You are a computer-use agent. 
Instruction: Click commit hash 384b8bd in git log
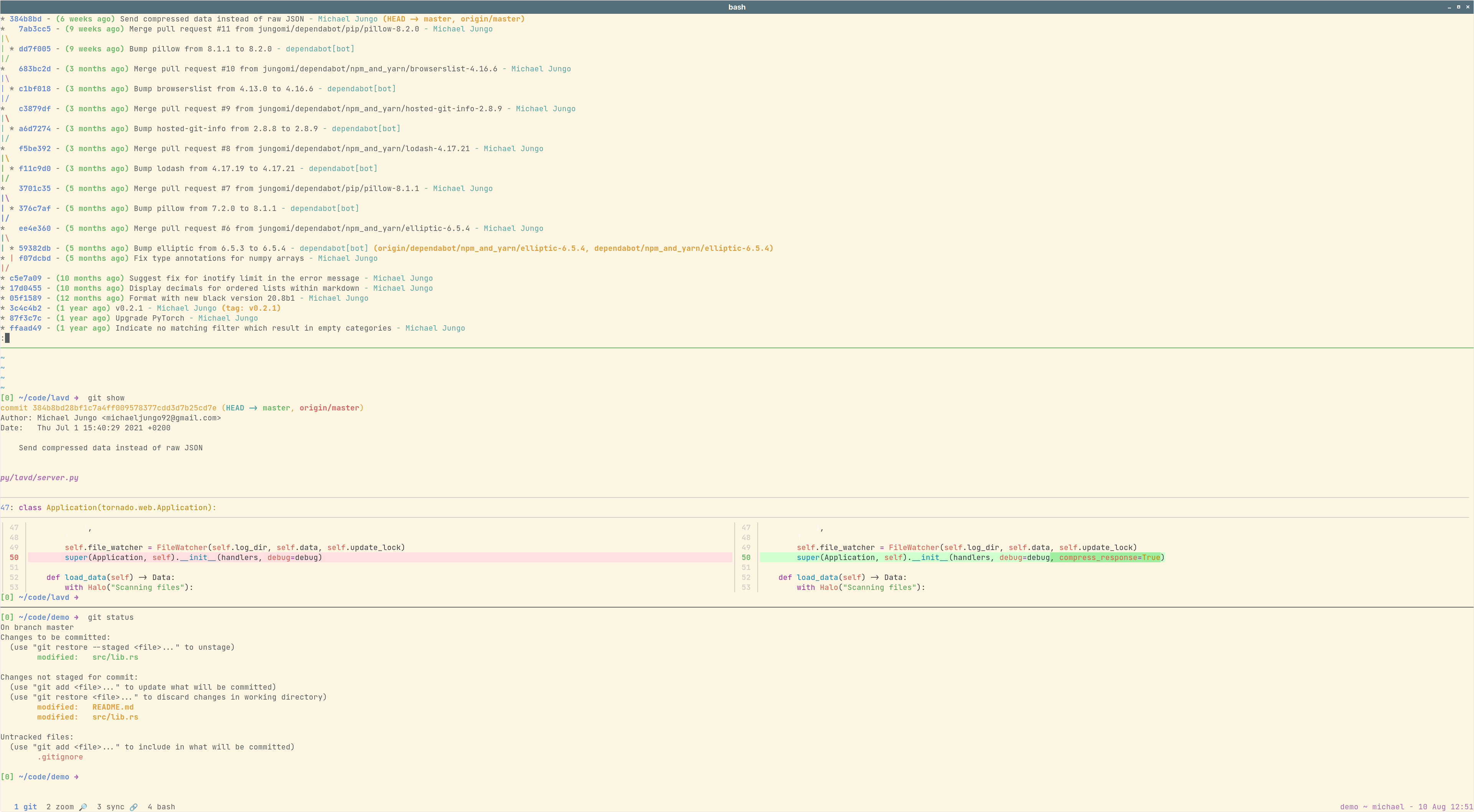pyautogui.click(x=25, y=19)
